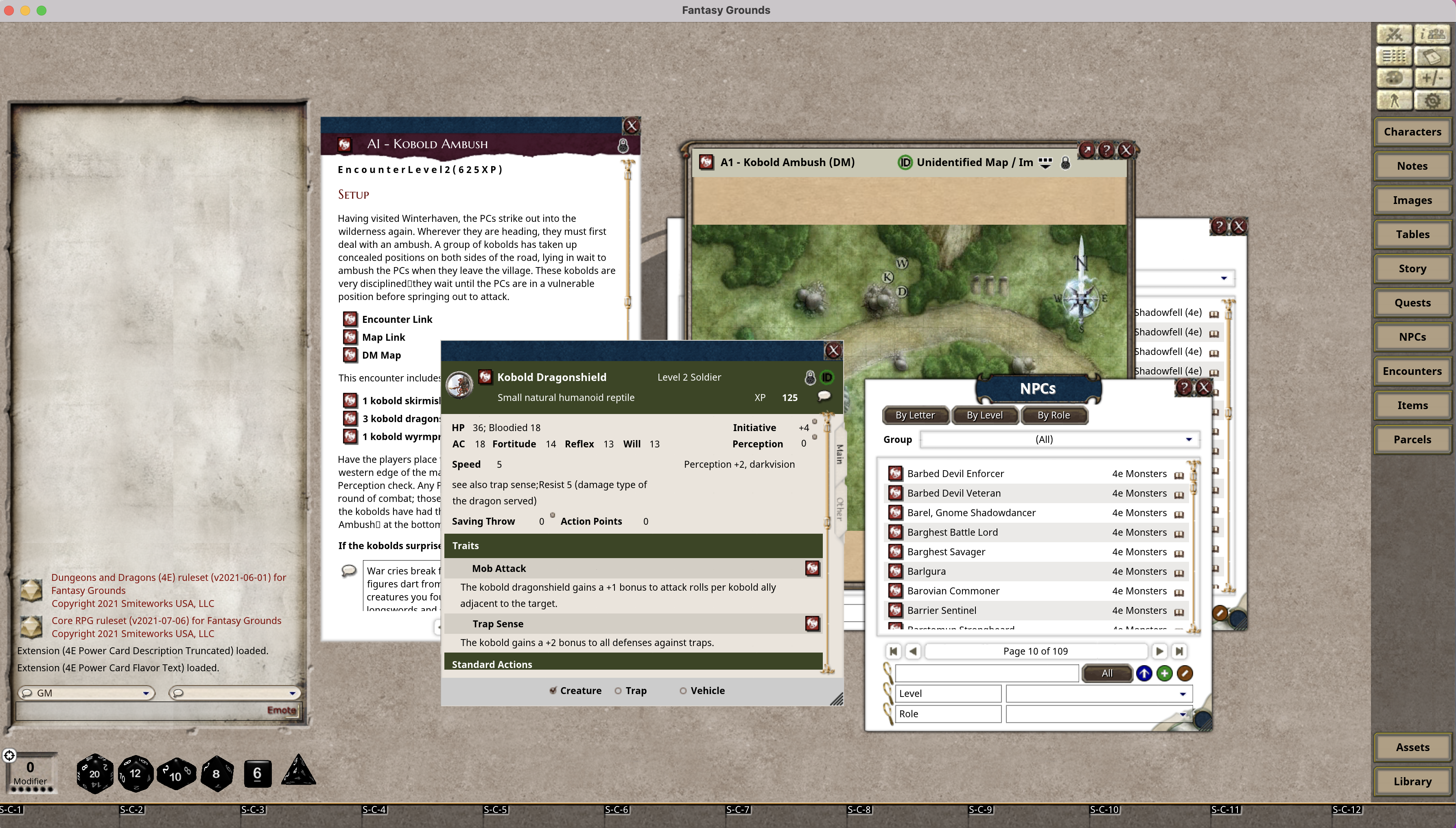Open the dropdown in the window behind the map

pyautogui.click(x=1224, y=279)
